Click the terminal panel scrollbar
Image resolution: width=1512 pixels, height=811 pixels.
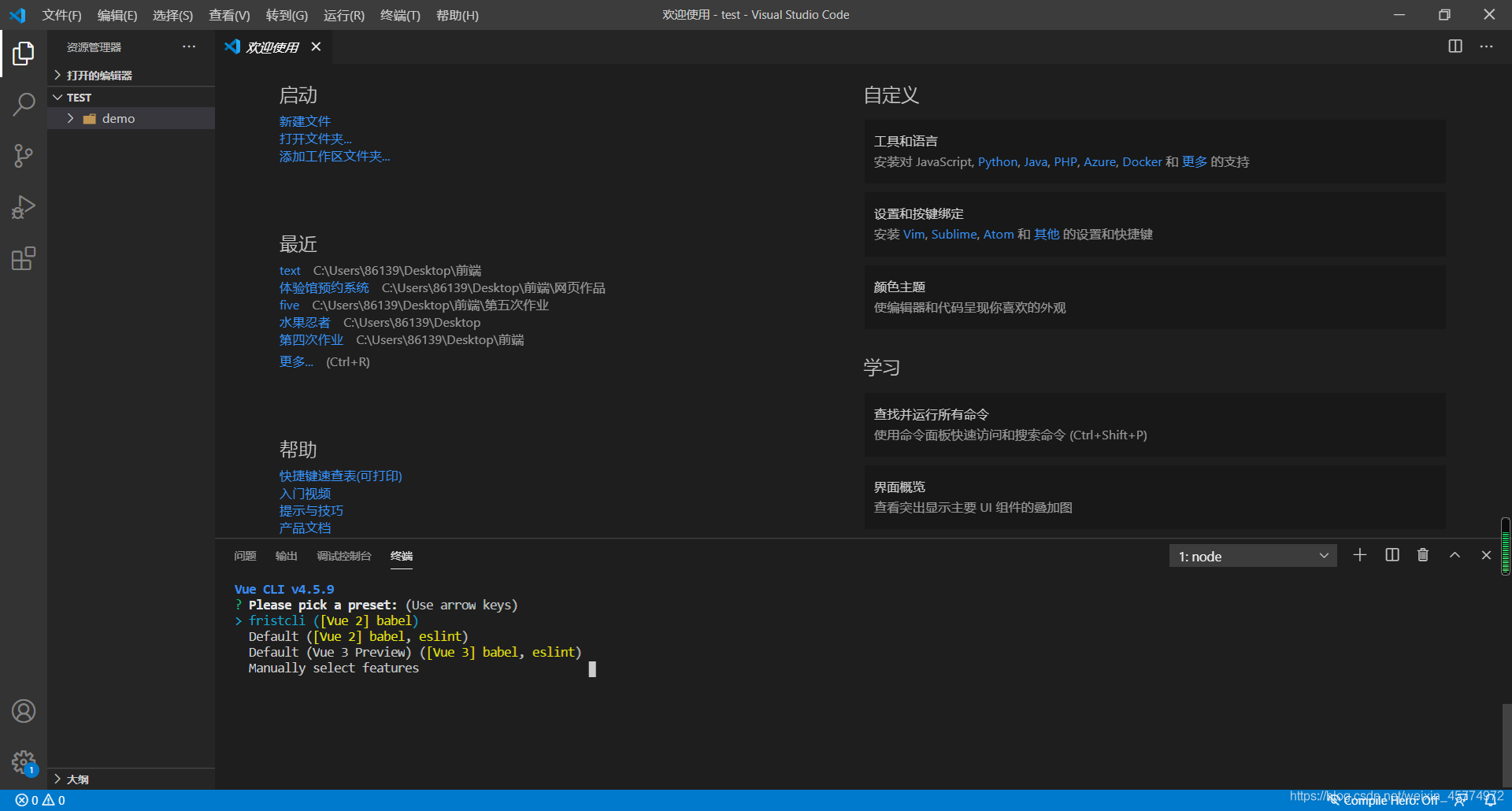click(1506, 744)
